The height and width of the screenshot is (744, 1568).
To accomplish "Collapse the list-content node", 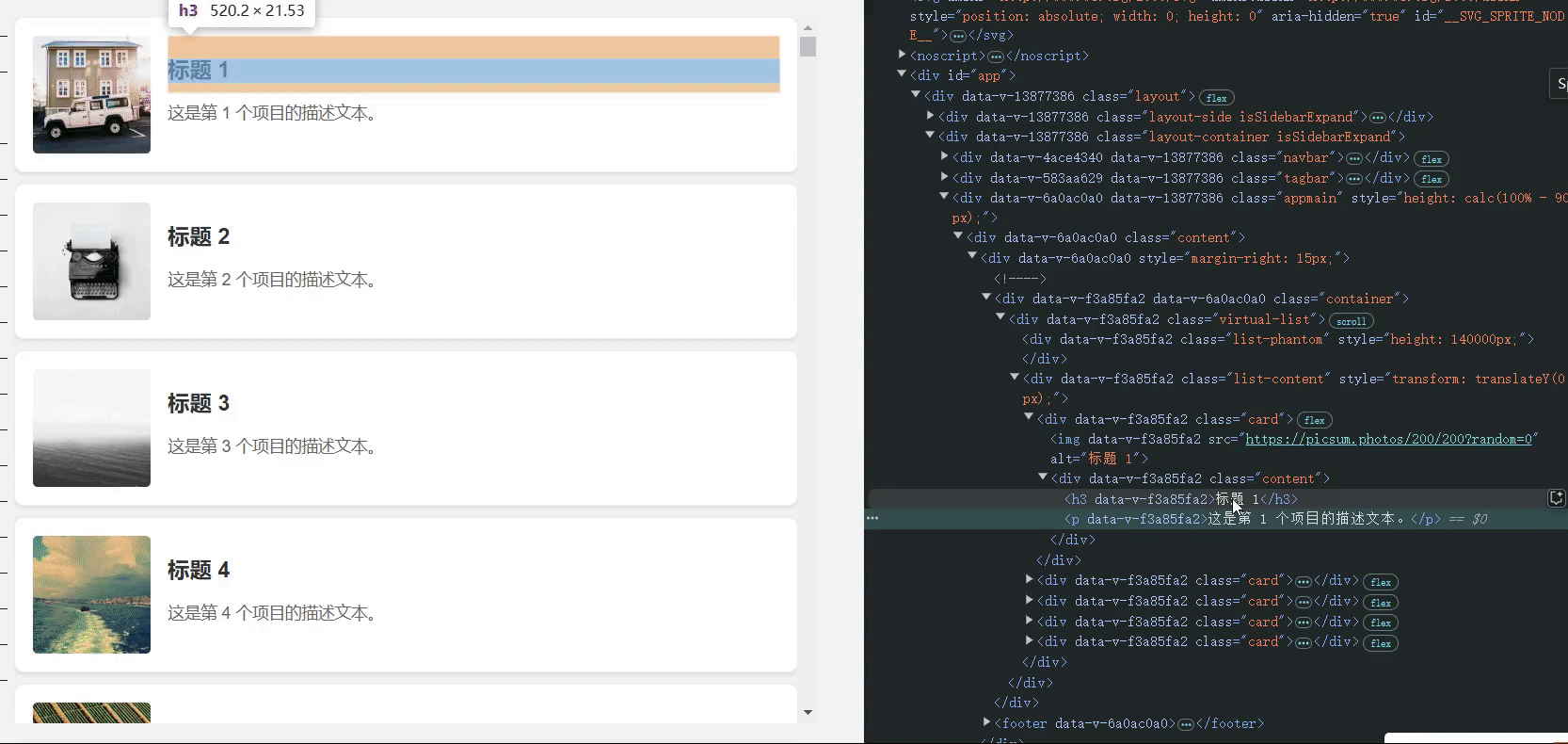I will [x=1015, y=379].
